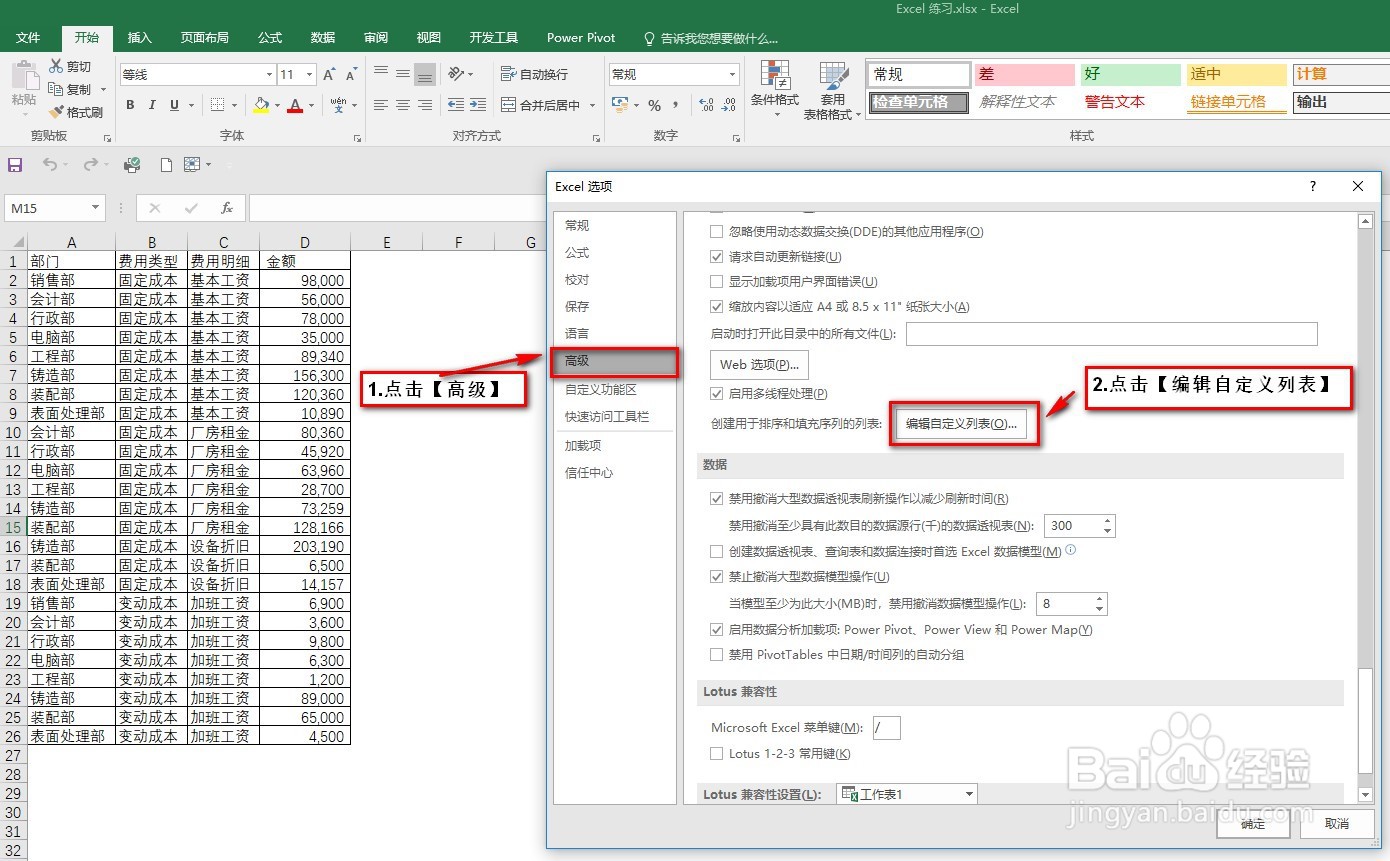Click the Insert Function fx icon

click(227, 208)
